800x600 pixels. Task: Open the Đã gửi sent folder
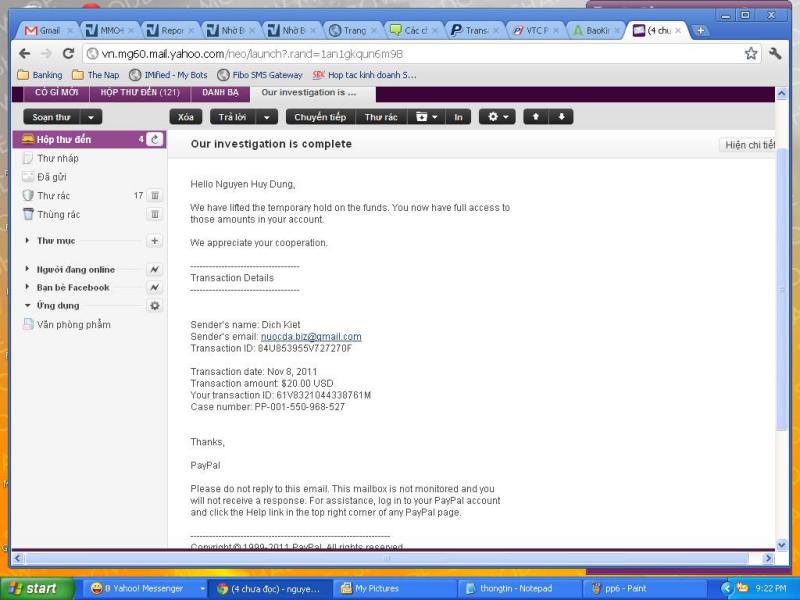tap(51, 177)
